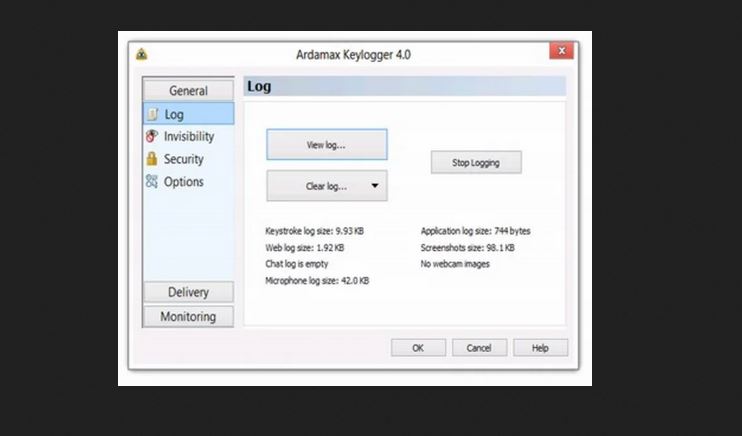742x436 pixels.
Task: Click the Security padlock icon
Action: point(152,159)
